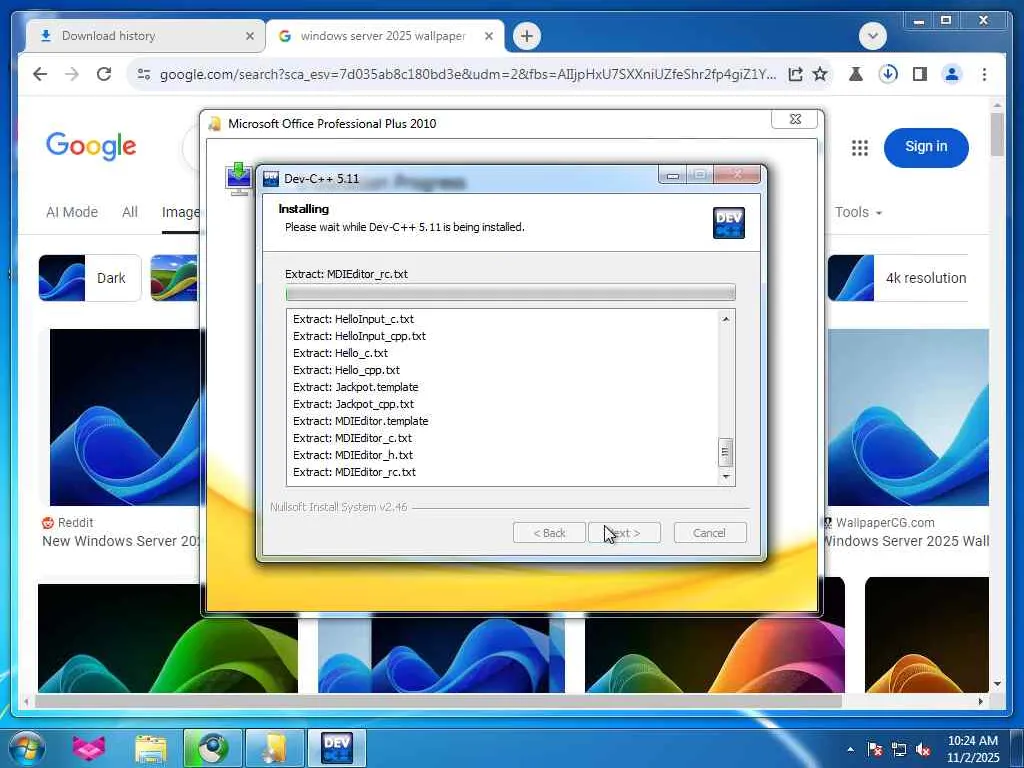Open Windows Start menu orb
This screenshot has width=1024, height=768.
click(x=27, y=748)
